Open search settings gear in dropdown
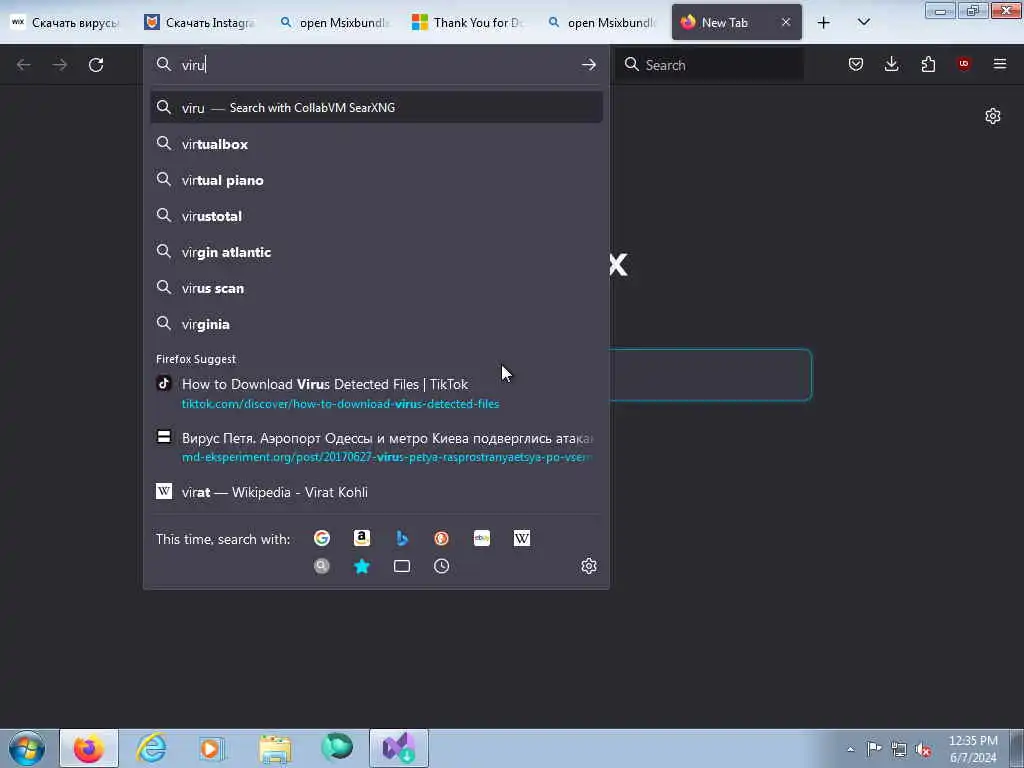 click(589, 566)
